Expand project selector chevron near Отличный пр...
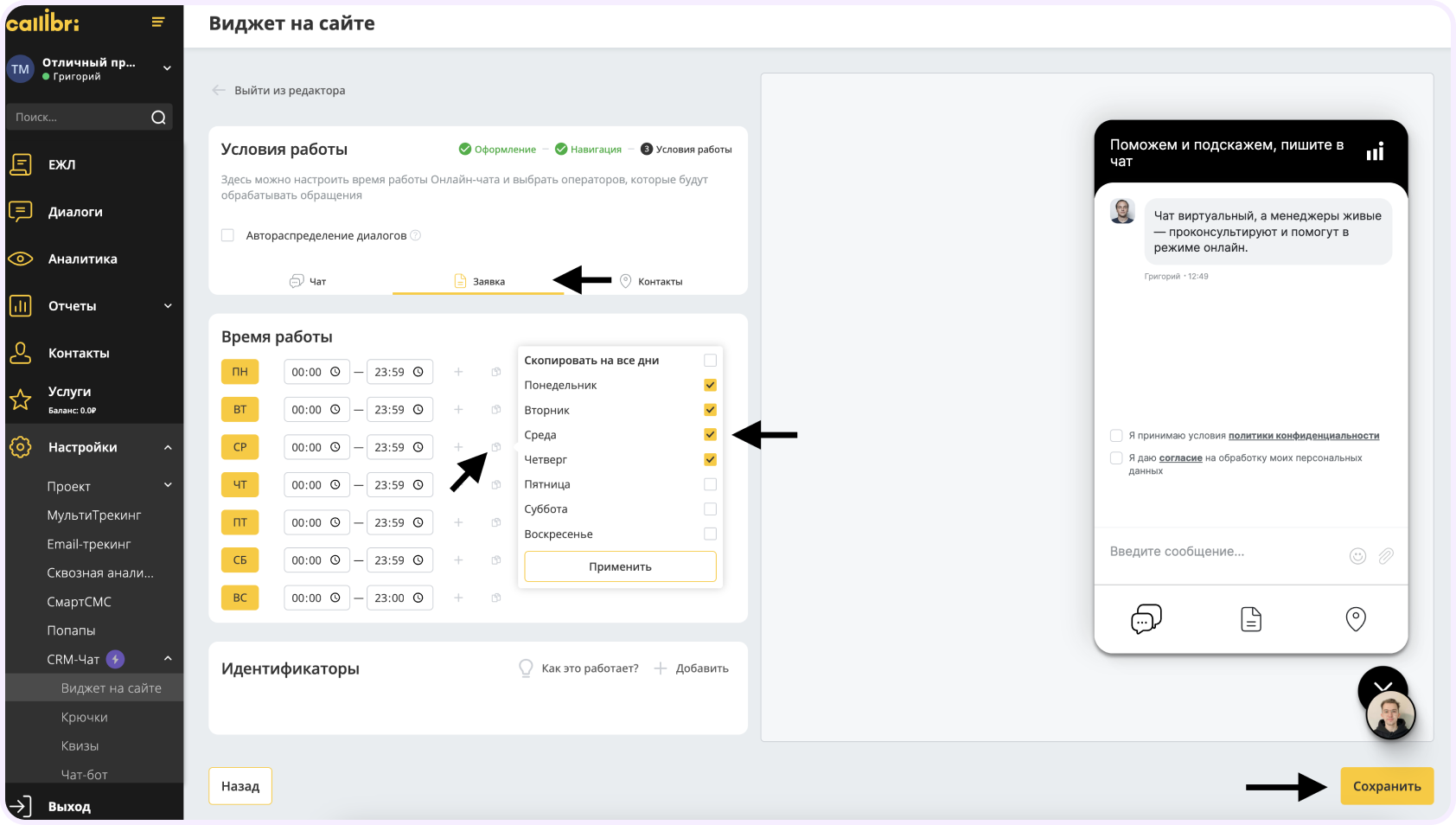The width and height of the screenshot is (1456, 825). click(167, 68)
